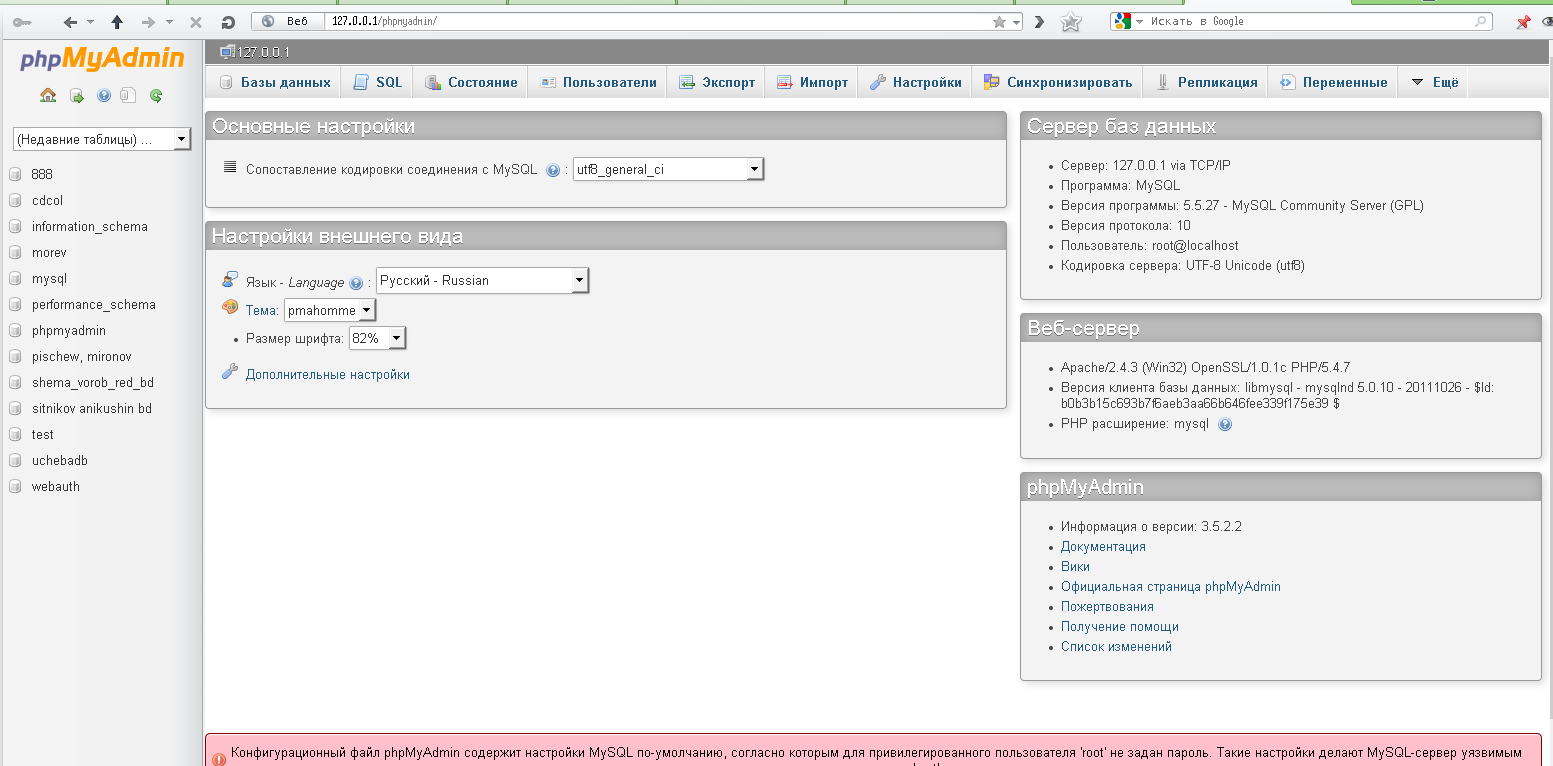This screenshot has height=766, width=1553.
Task: Select the performance_schema database
Action: click(x=93, y=305)
